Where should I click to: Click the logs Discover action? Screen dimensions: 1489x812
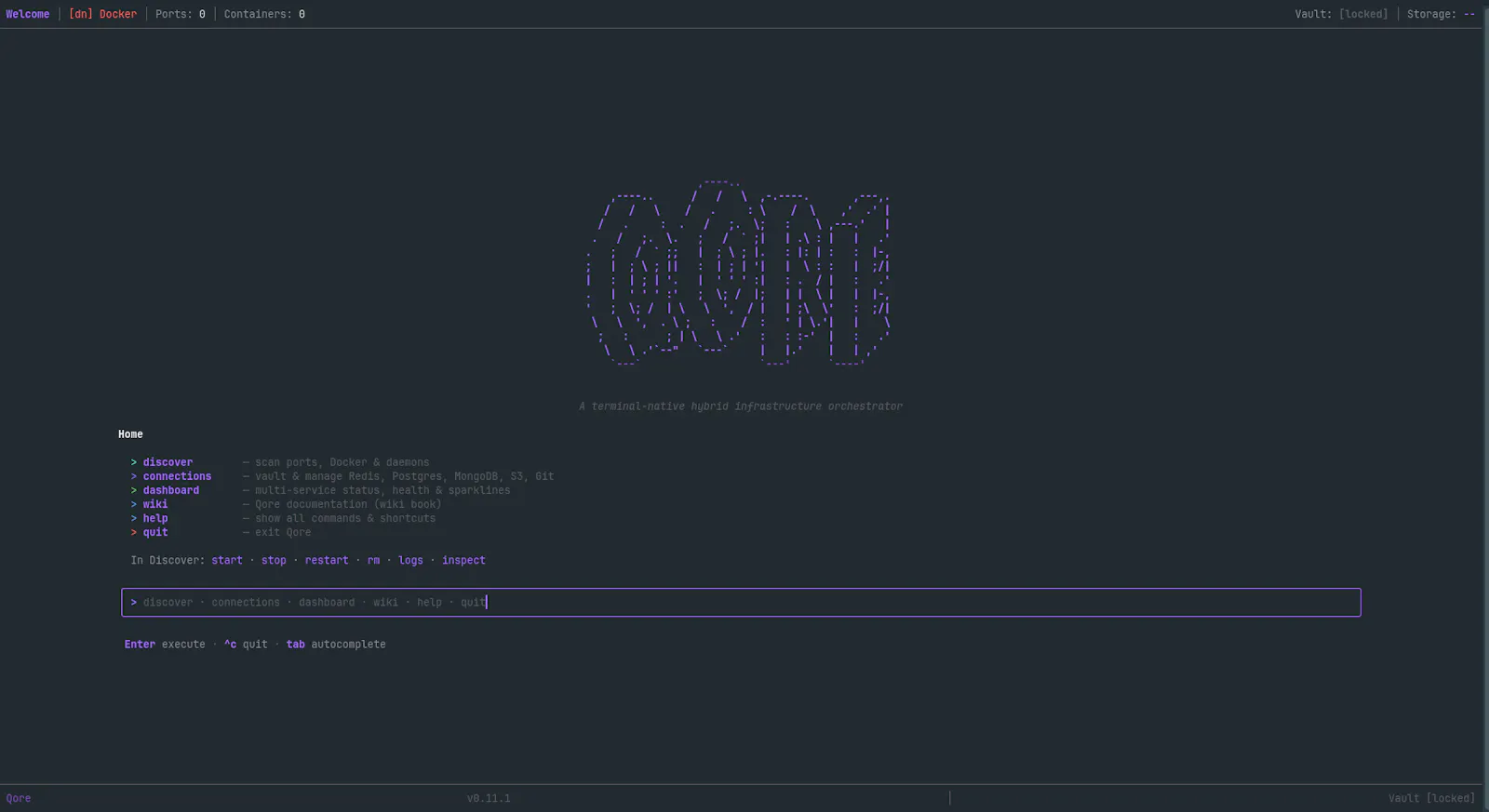pyautogui.click(x=410, y=560)
